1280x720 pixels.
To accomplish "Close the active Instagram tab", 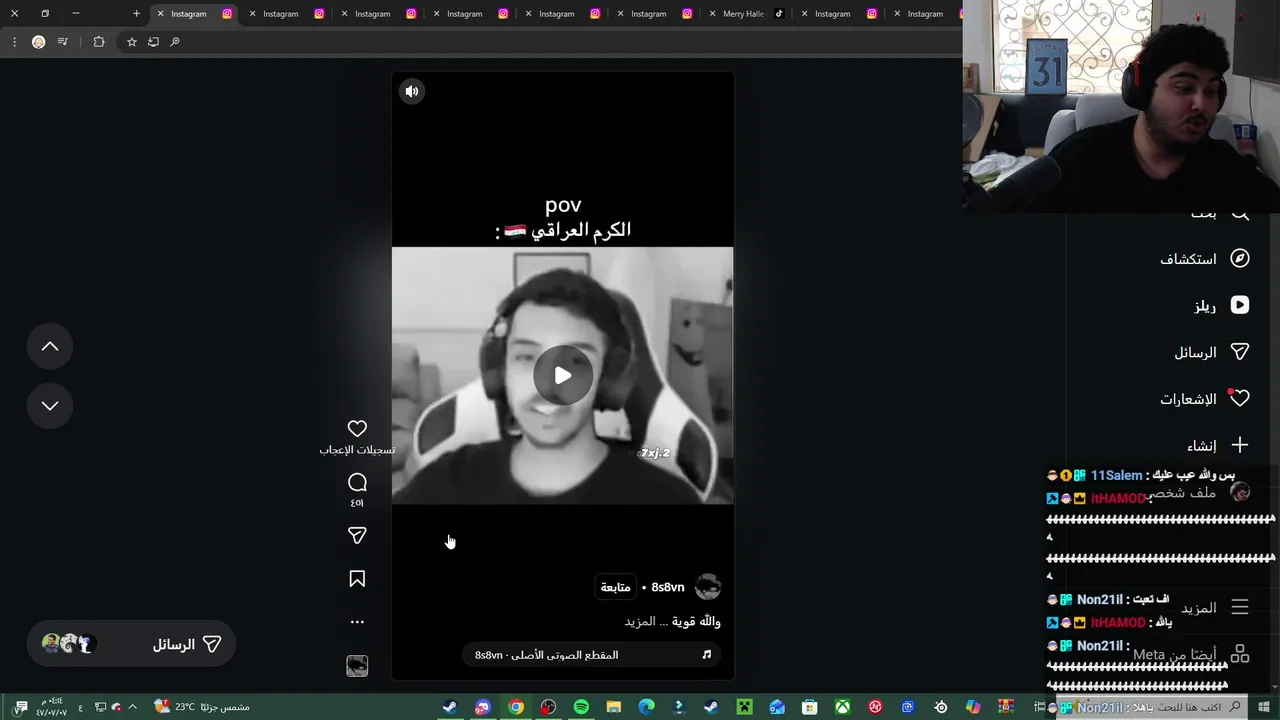I will [x=160, y=14].
